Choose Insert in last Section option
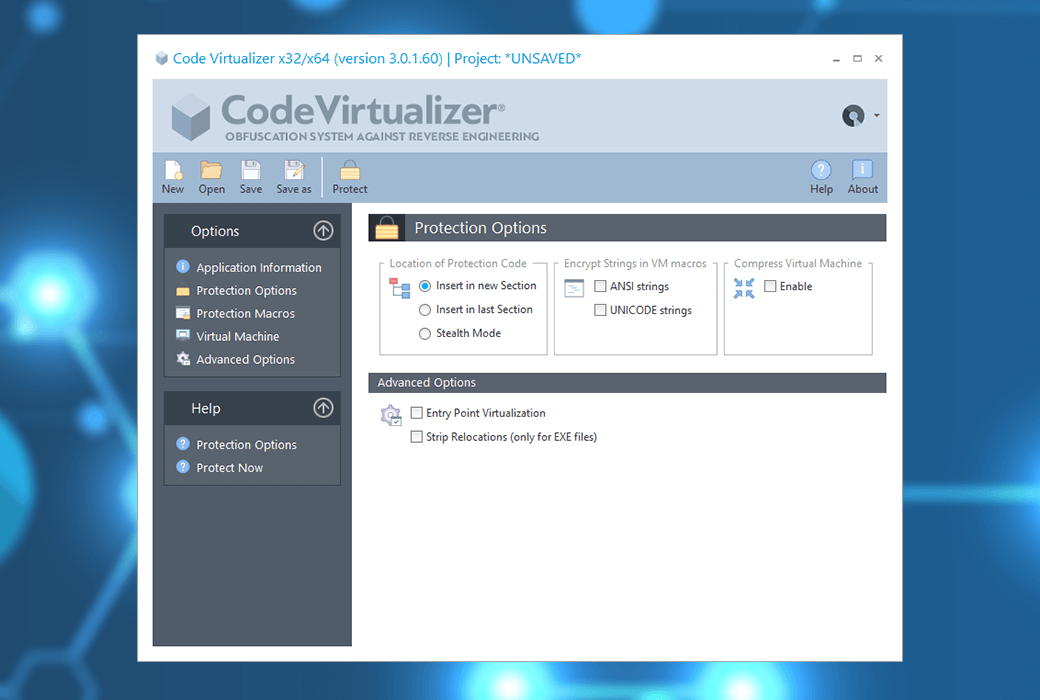This screenshot has height=700, width=1040. coord(423,309)
